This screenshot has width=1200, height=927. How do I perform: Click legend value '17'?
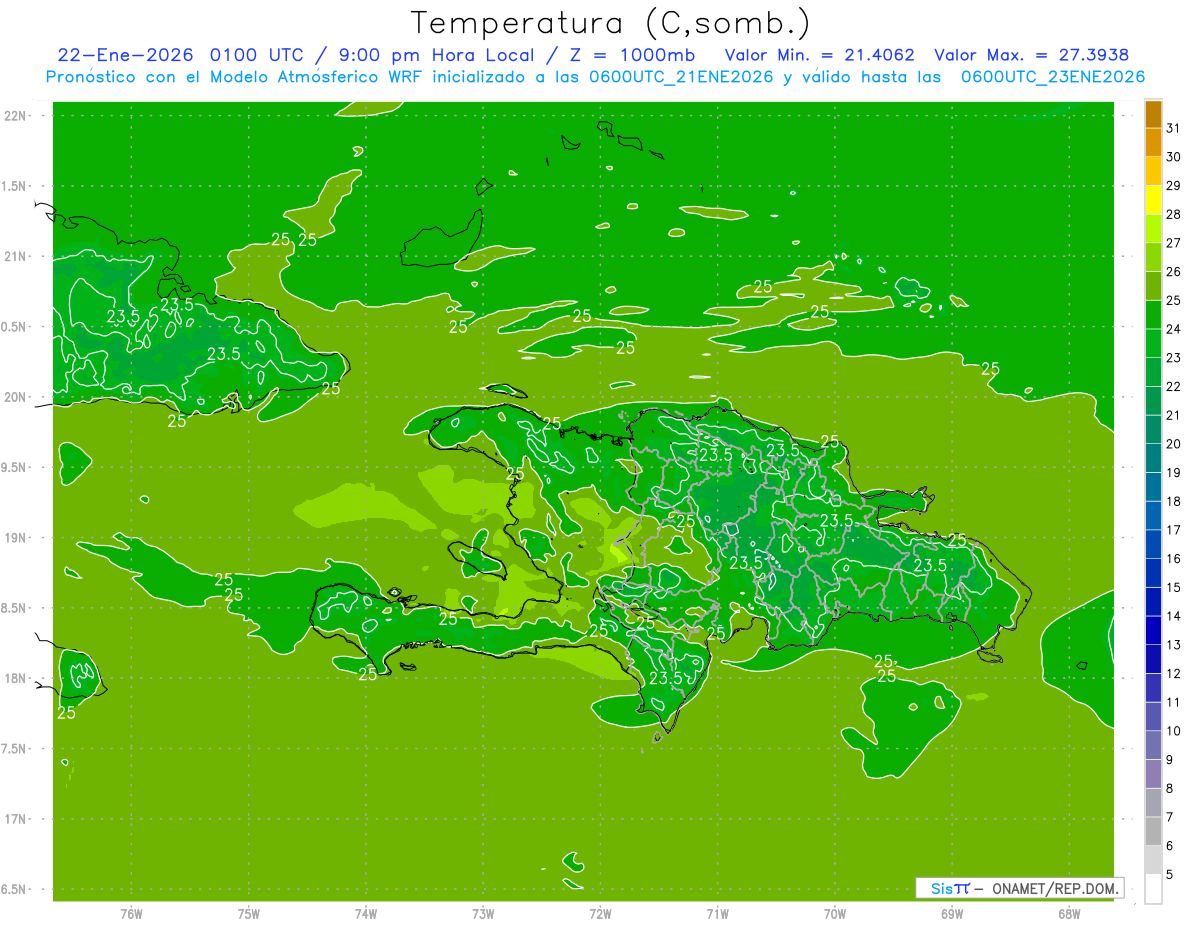coord(1173,530)
